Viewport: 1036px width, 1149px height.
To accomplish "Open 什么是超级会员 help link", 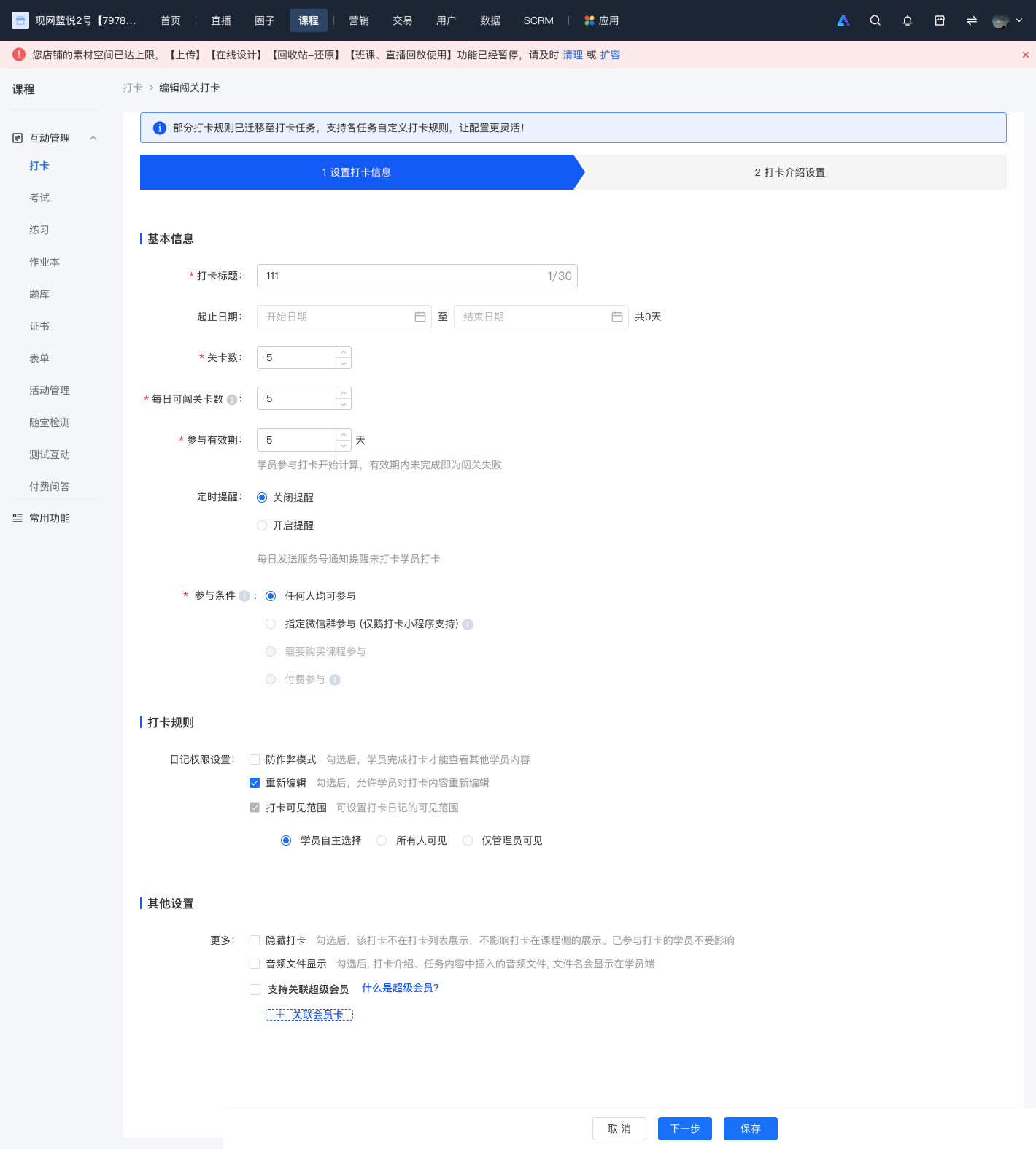I will (401, 988).
